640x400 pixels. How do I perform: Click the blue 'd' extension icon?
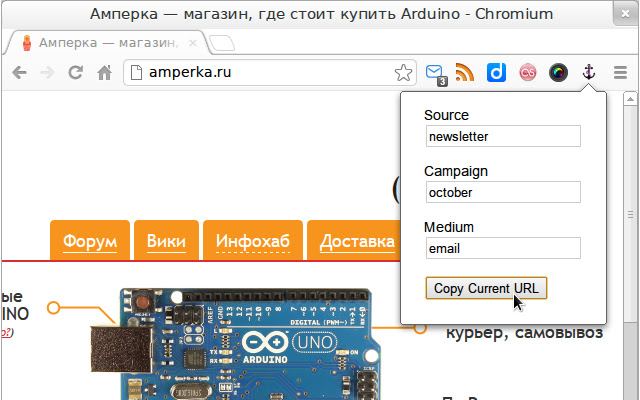tap(496, 73)
